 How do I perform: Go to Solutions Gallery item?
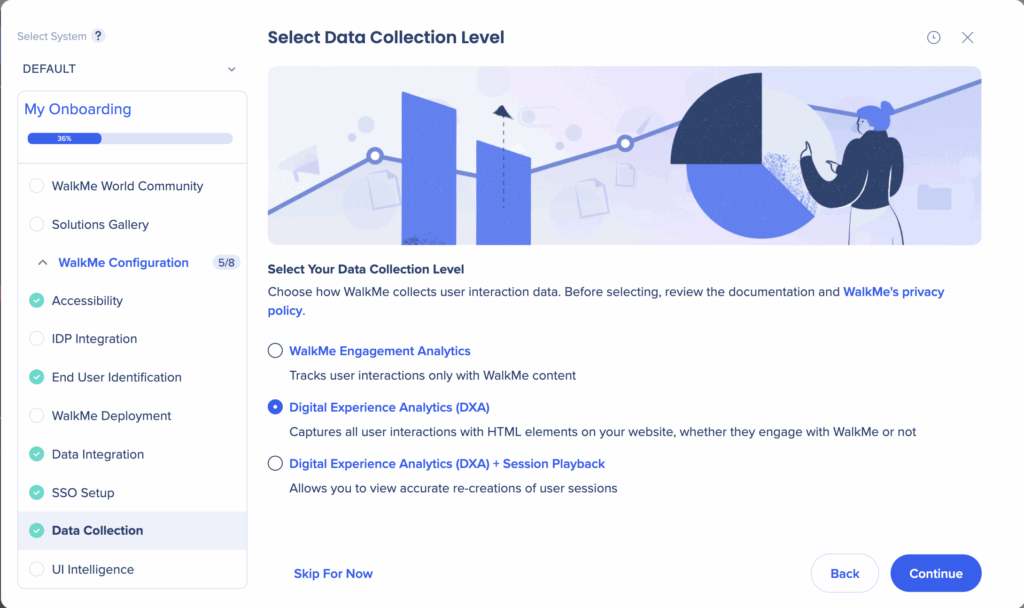pos(100,225)
